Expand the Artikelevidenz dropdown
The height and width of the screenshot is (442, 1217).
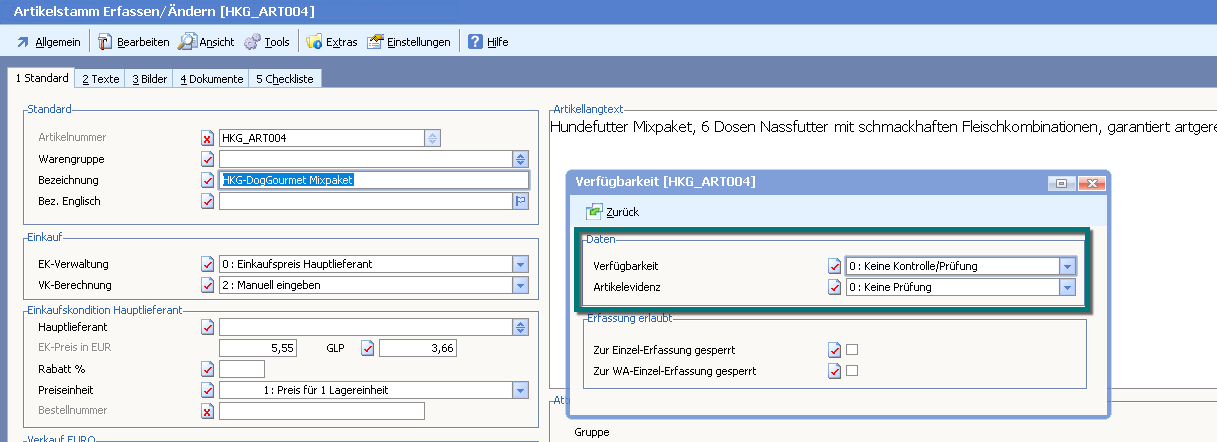(x=1067, y=287)
